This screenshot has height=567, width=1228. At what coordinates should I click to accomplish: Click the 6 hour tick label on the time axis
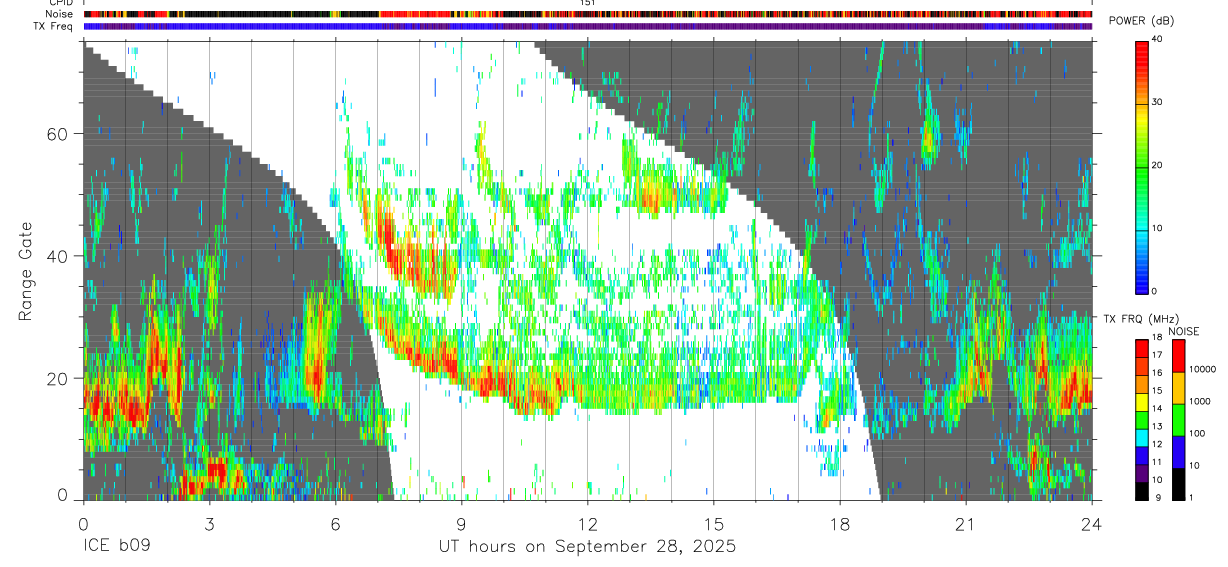(335, 524)
